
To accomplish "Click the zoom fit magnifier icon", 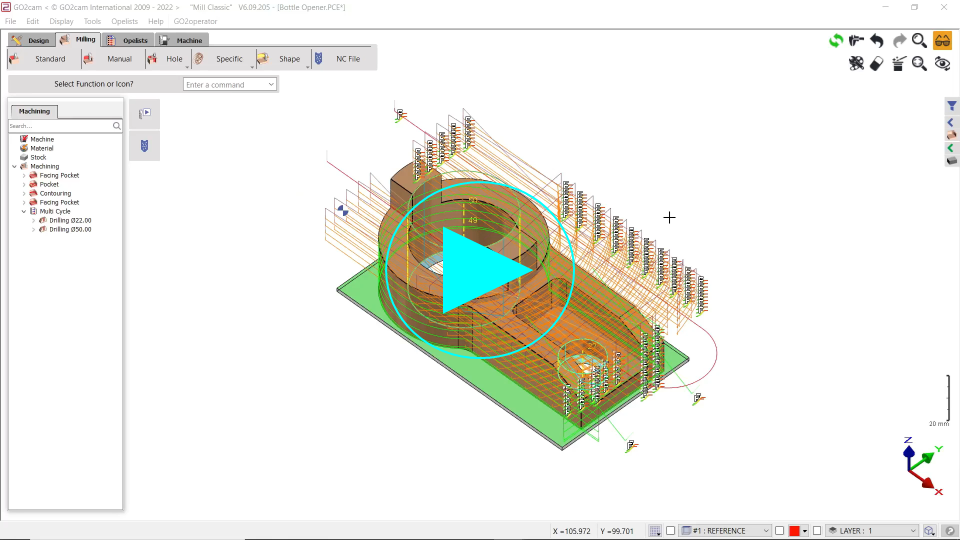I will point(920,64).
